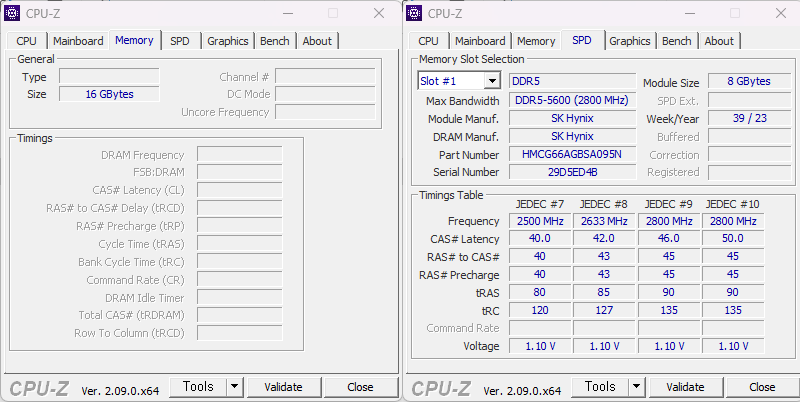The height and width of the screenshot is (402, 800).
Task: Switch to the SPD tab in left window
Action: tap(180, 41)
